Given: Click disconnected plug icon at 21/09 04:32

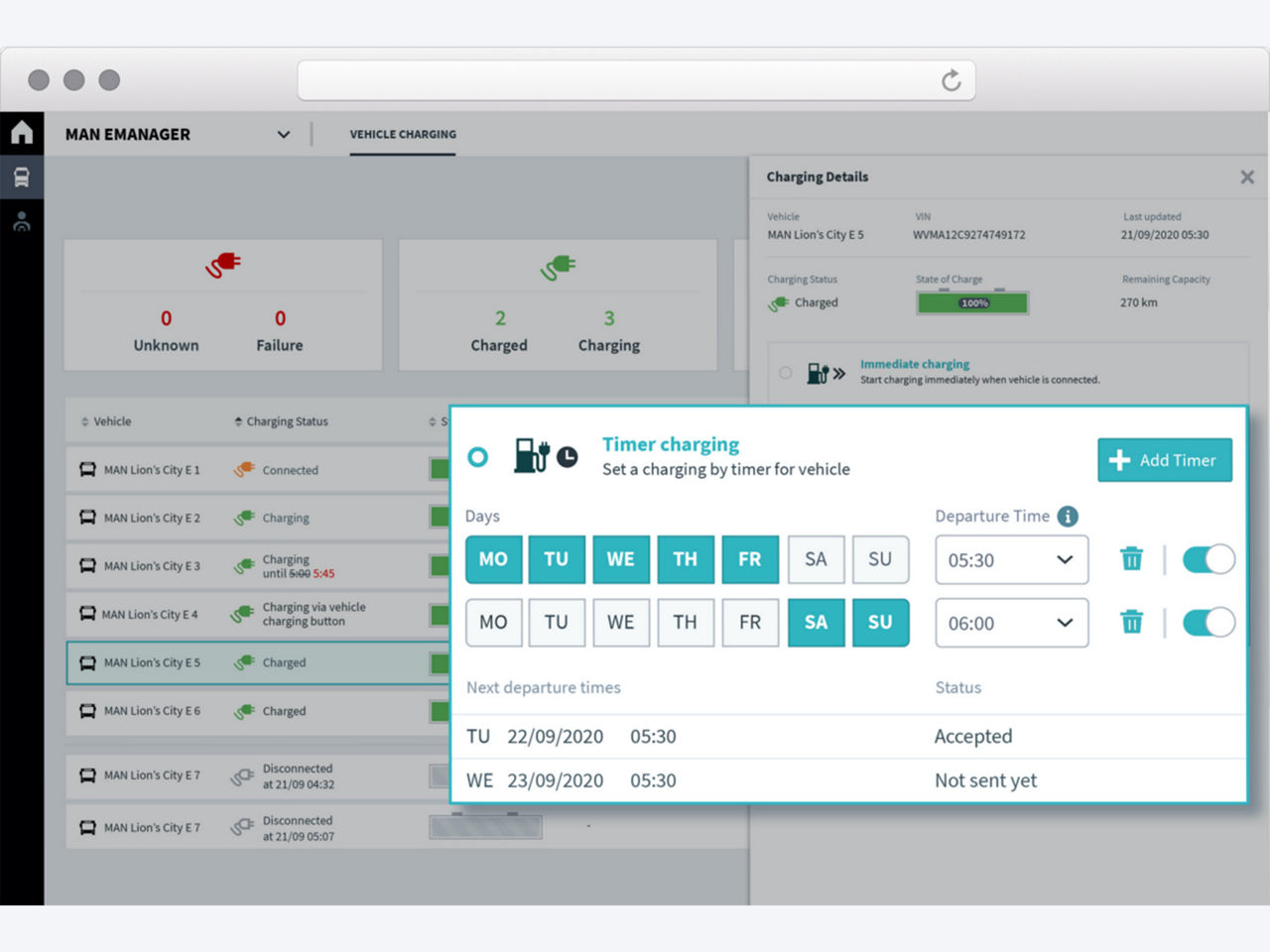Looking at the screenshot, I should [242, 776].
